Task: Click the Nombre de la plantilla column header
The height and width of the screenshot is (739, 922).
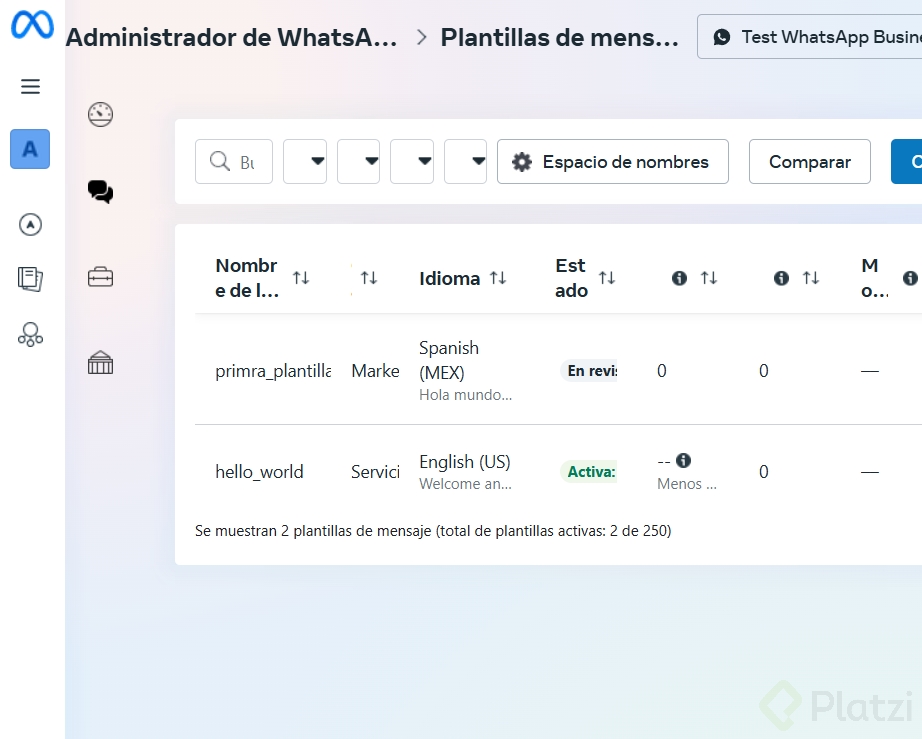Action: pyautogui.click(x=247, y=277)
